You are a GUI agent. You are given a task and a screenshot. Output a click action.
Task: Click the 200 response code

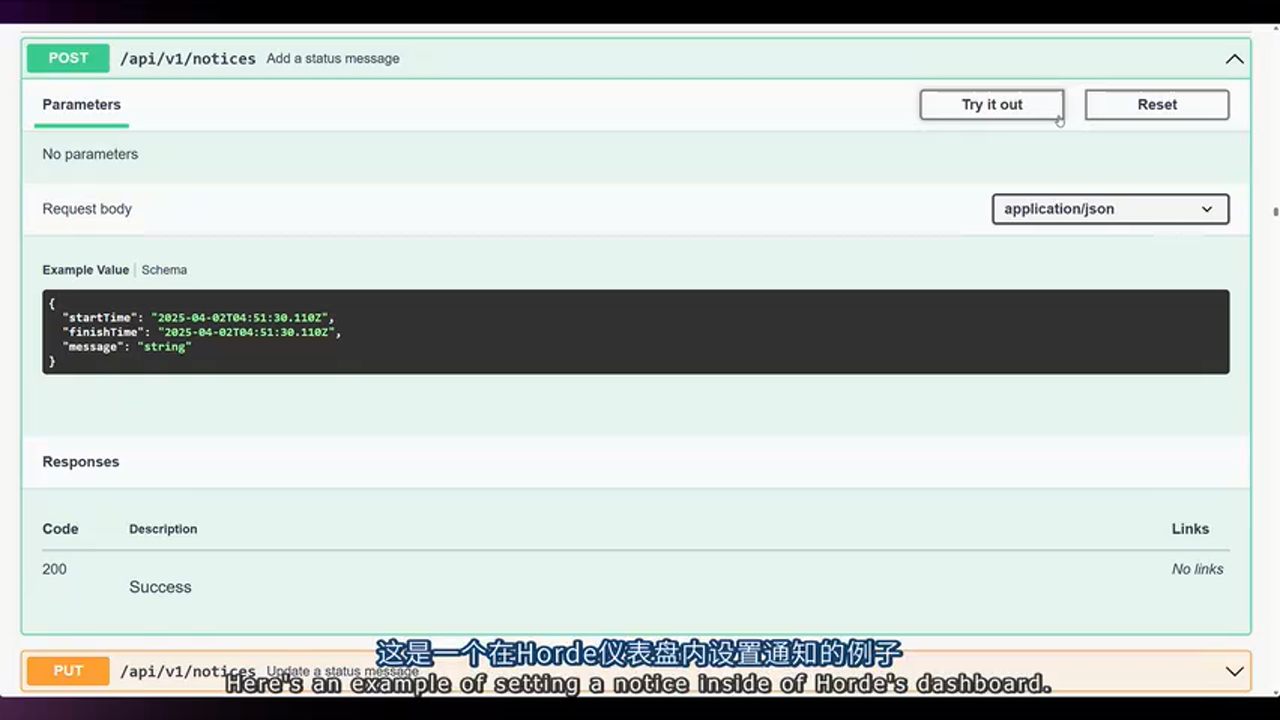tap(54, 569)
